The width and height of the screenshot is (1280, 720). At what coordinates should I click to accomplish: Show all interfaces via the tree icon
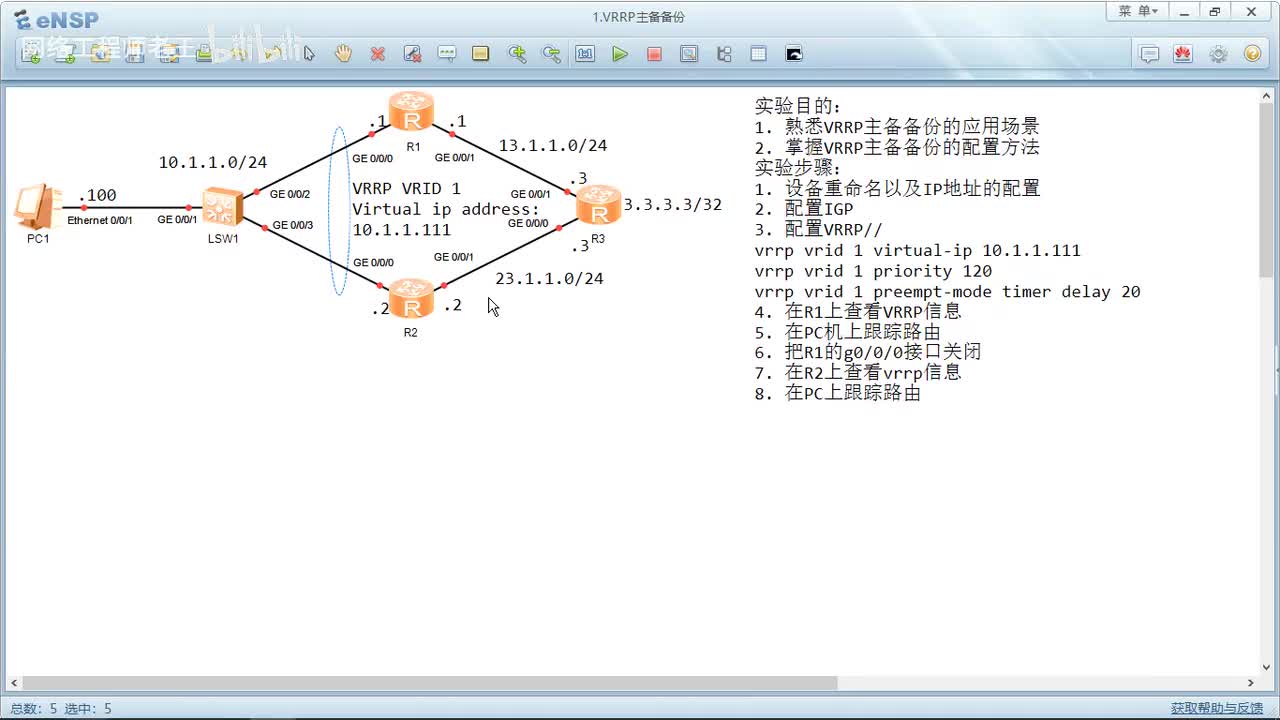[724, 54]
